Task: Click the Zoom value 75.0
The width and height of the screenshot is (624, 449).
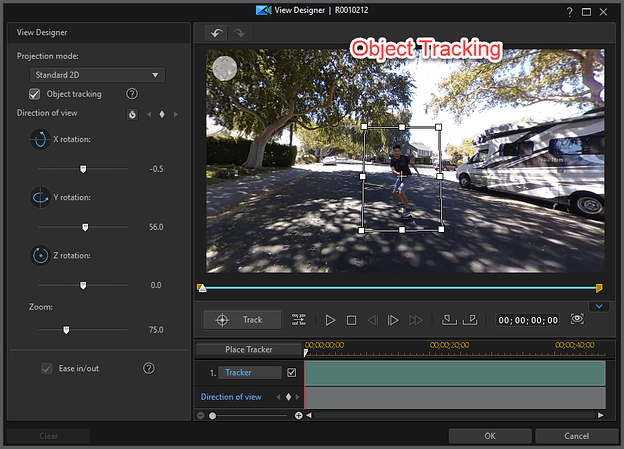Action: click(156, 330)
